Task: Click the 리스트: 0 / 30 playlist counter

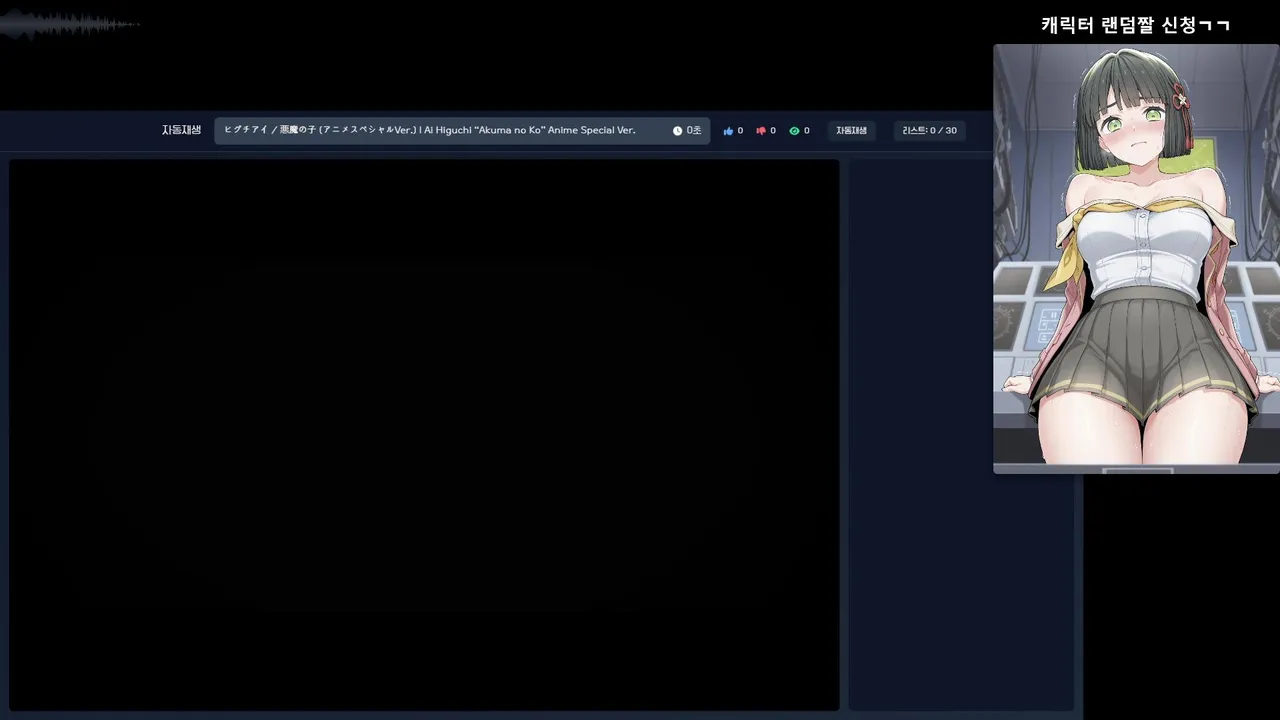Action: tap(929, 131)
